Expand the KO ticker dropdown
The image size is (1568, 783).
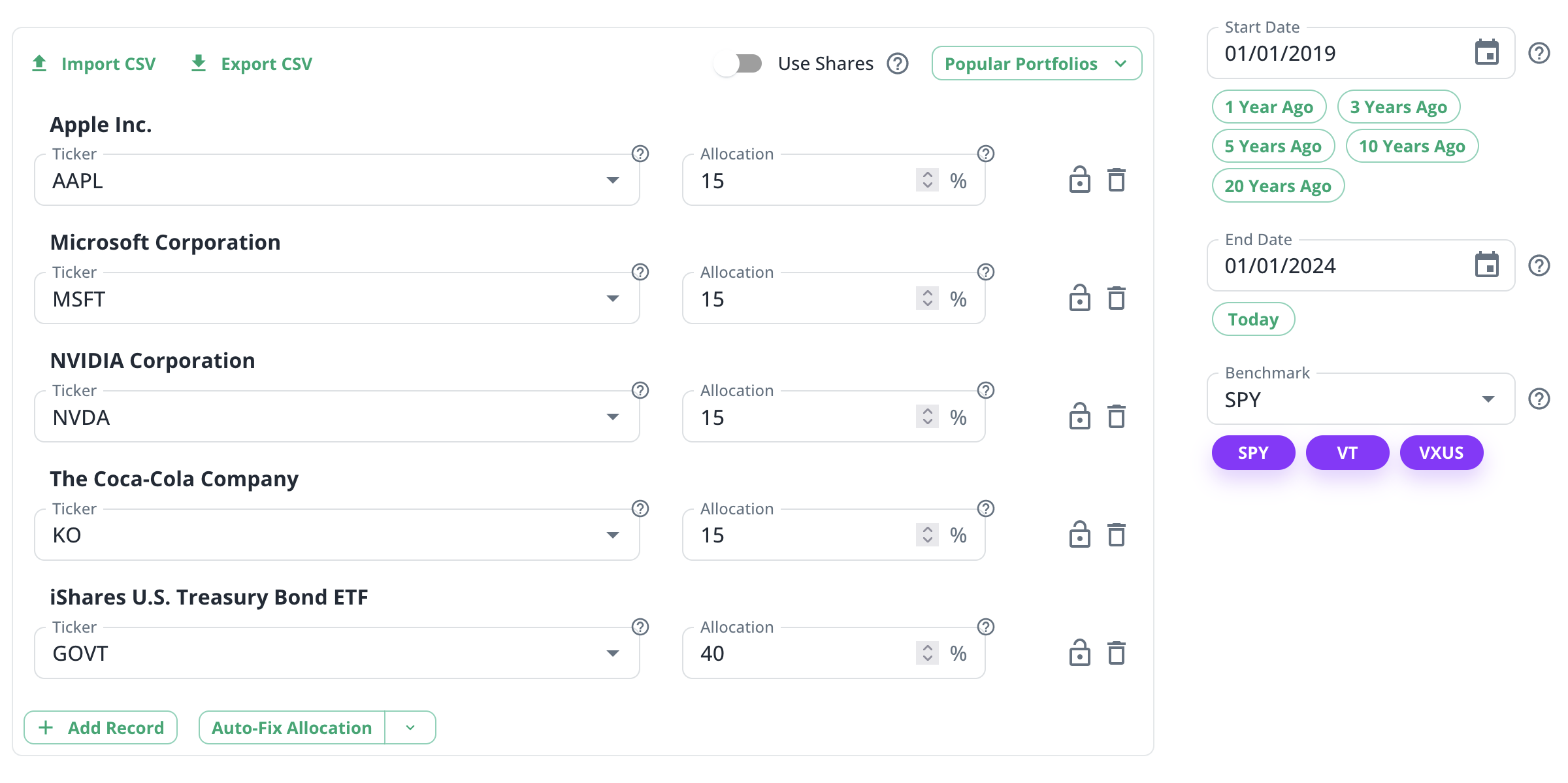[613, 535]
